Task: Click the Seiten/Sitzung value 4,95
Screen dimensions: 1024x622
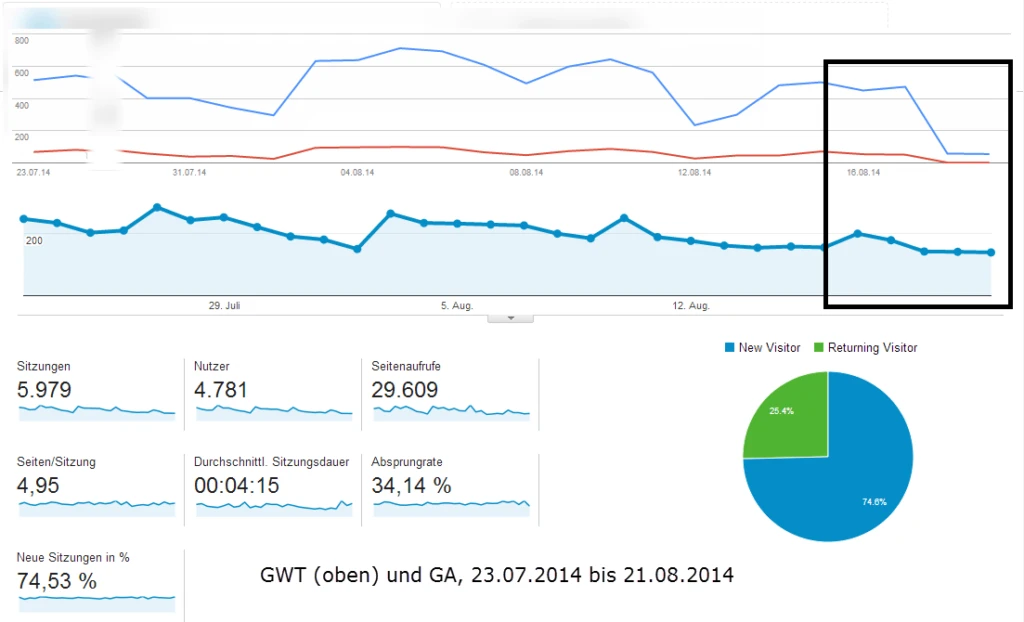Action: 38,485
